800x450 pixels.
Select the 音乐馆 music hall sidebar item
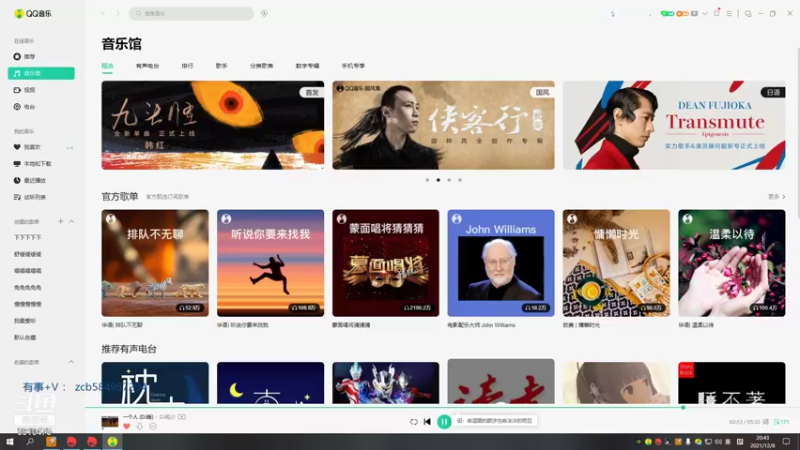[41, 73]
